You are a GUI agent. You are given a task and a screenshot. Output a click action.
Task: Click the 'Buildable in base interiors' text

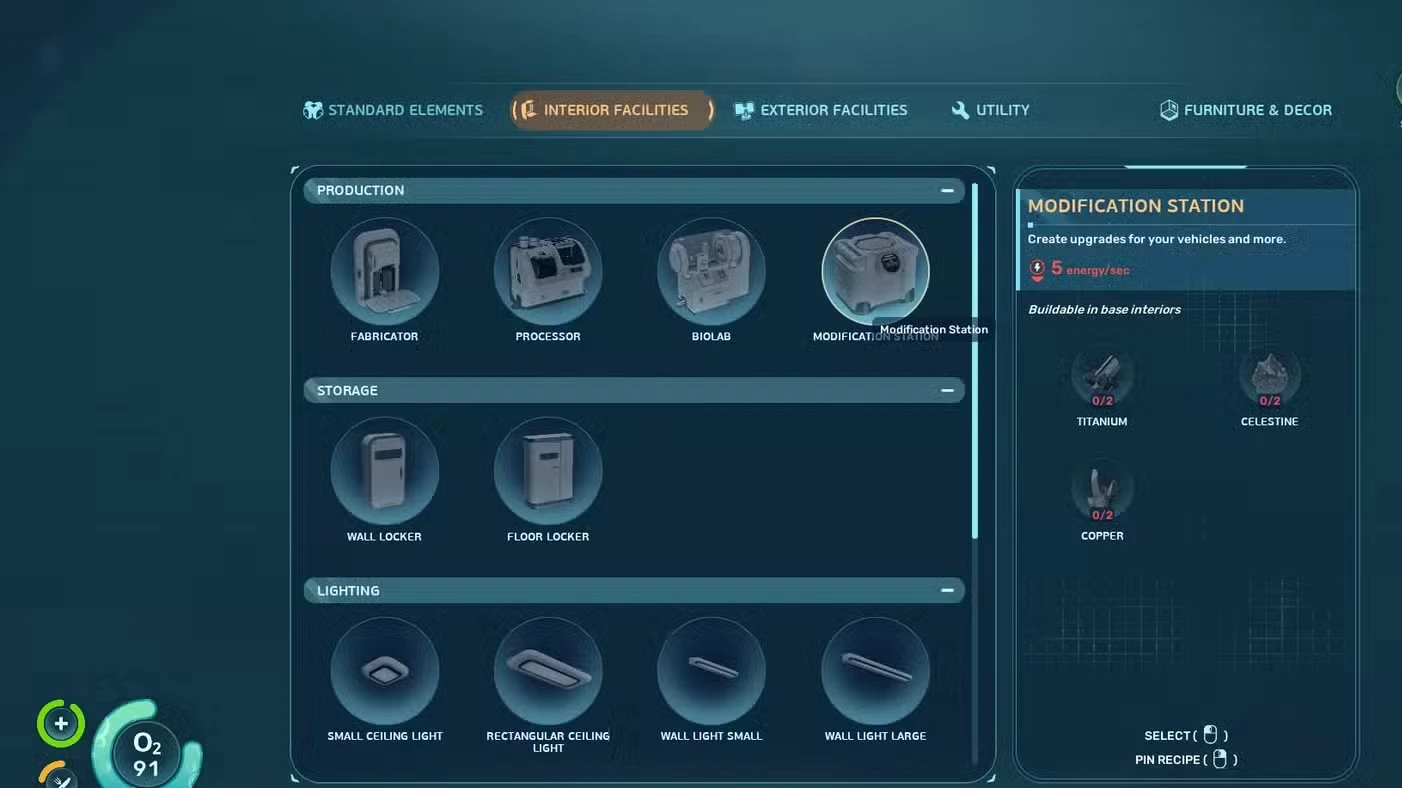point(1104,309)
